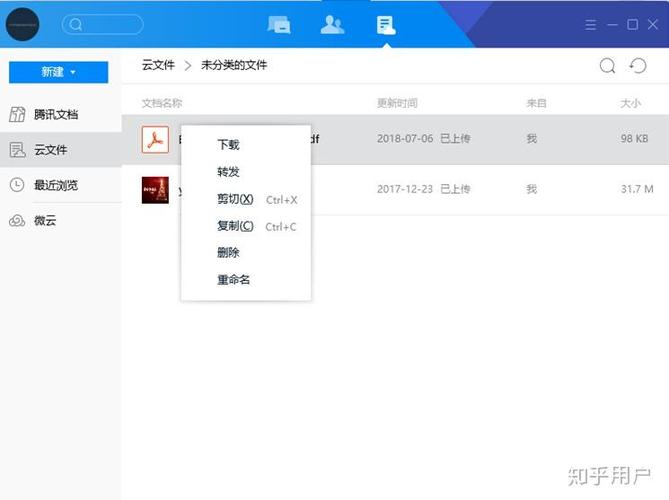Sort by 文档名称 column header

coord(162,103)
